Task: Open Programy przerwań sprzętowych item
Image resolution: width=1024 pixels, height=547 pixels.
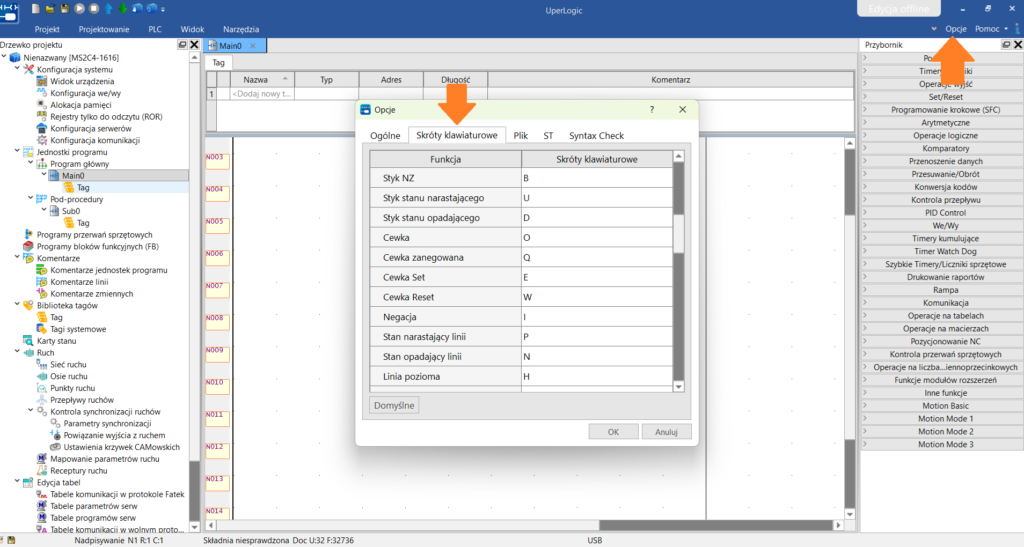Action: pyautogui.click(x=94, y=234)
